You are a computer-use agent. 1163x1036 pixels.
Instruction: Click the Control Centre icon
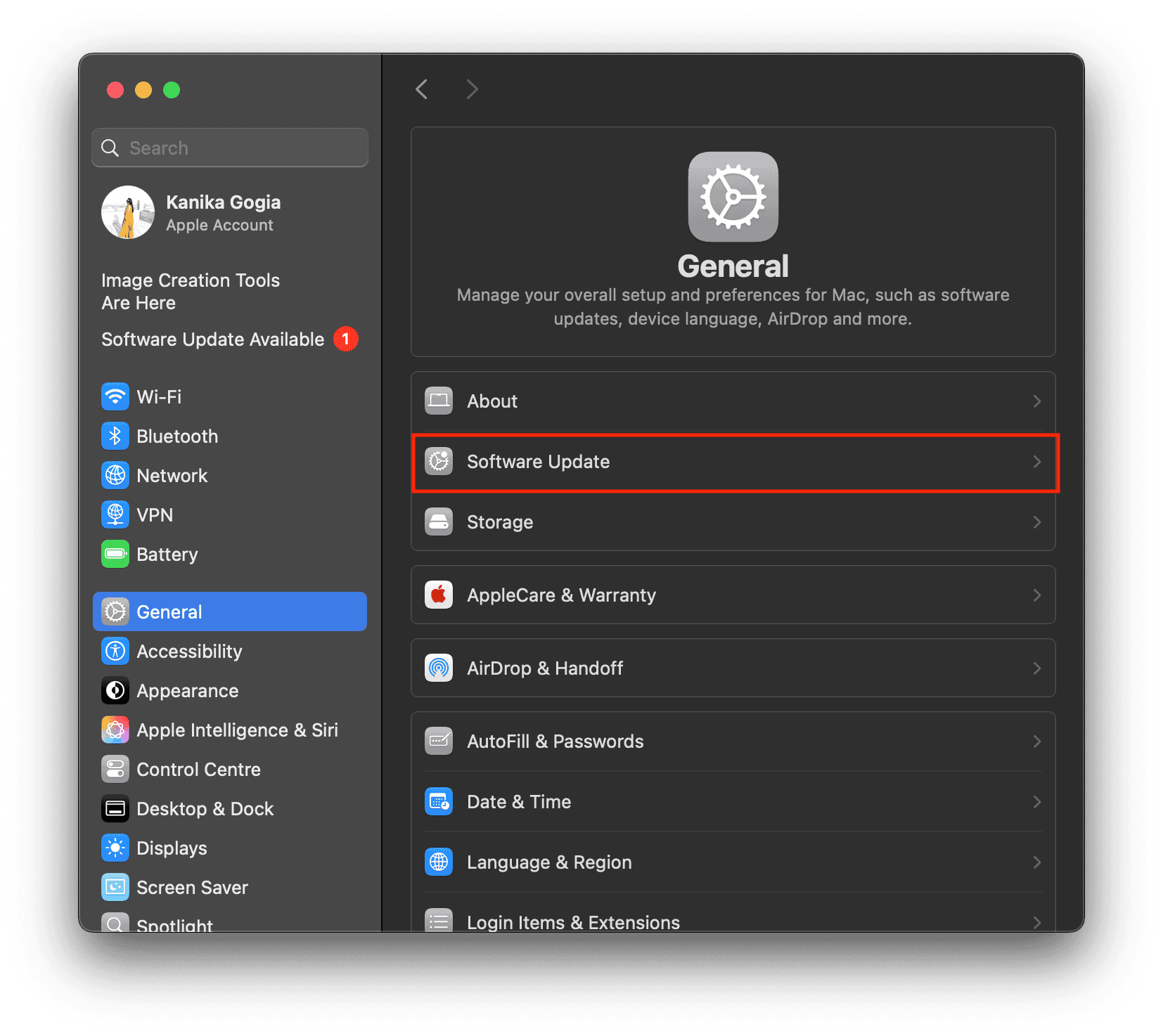(x=115, y=769)
